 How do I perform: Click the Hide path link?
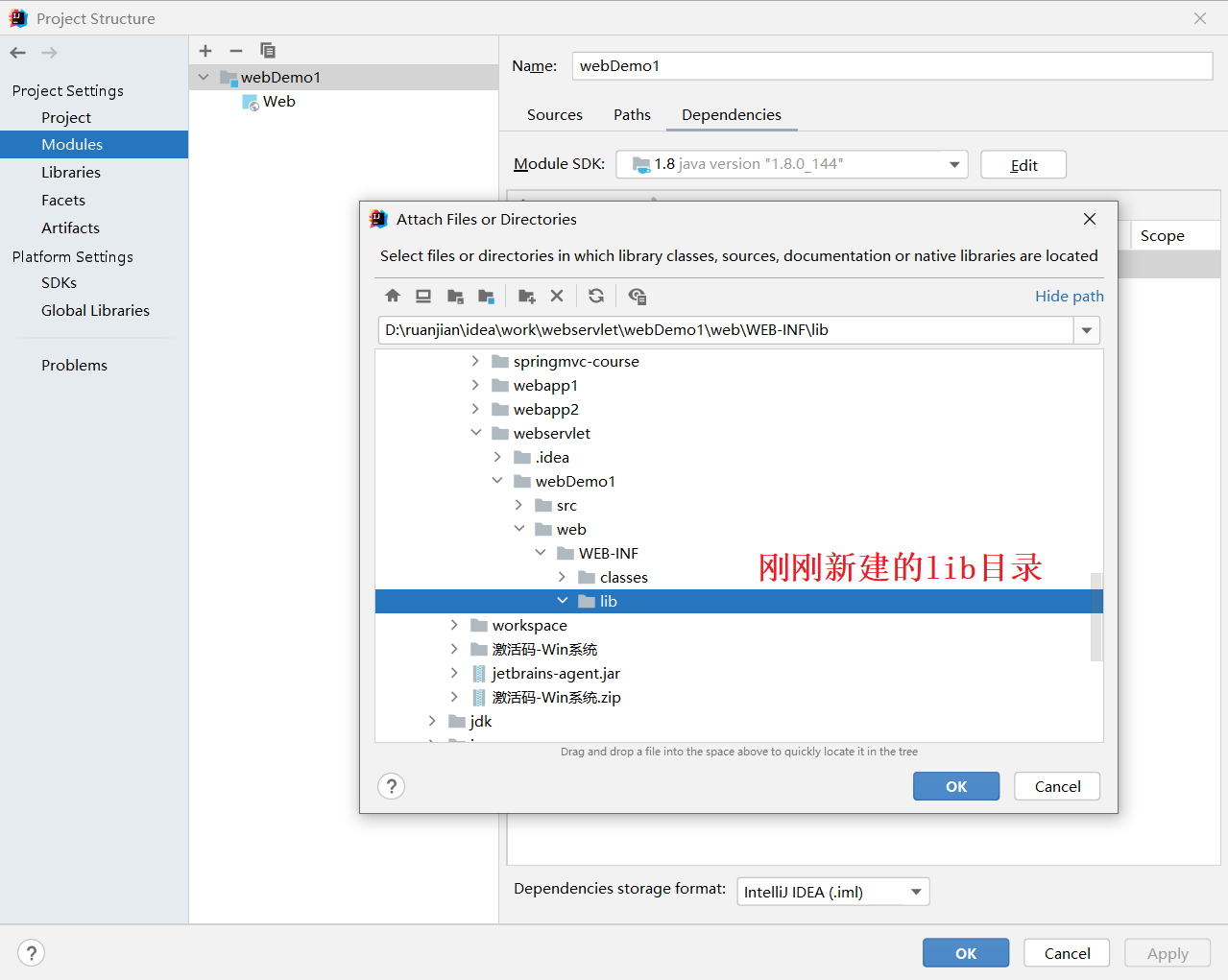click(x=1069, y=297)
